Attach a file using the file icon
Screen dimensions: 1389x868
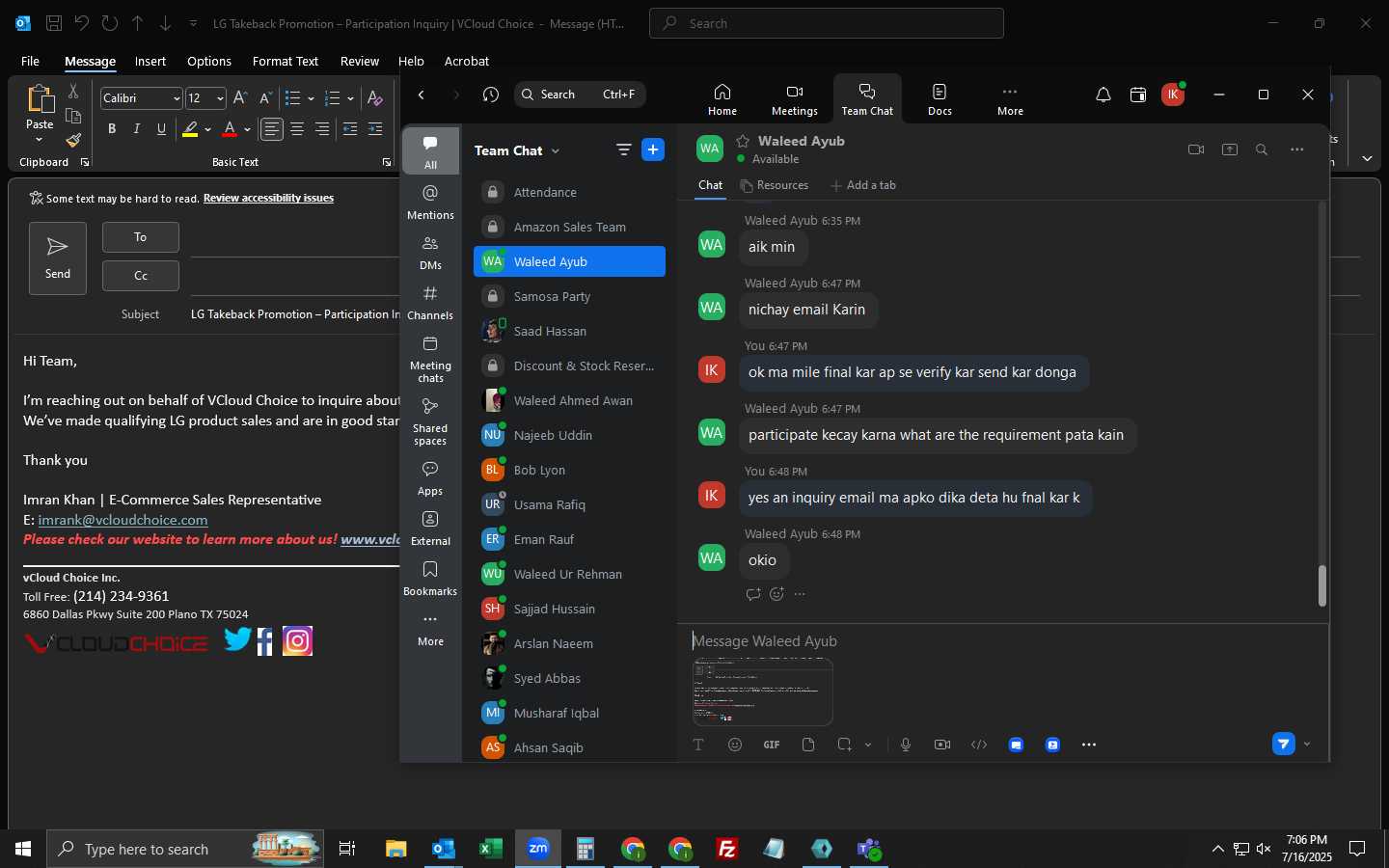(808, 745)
